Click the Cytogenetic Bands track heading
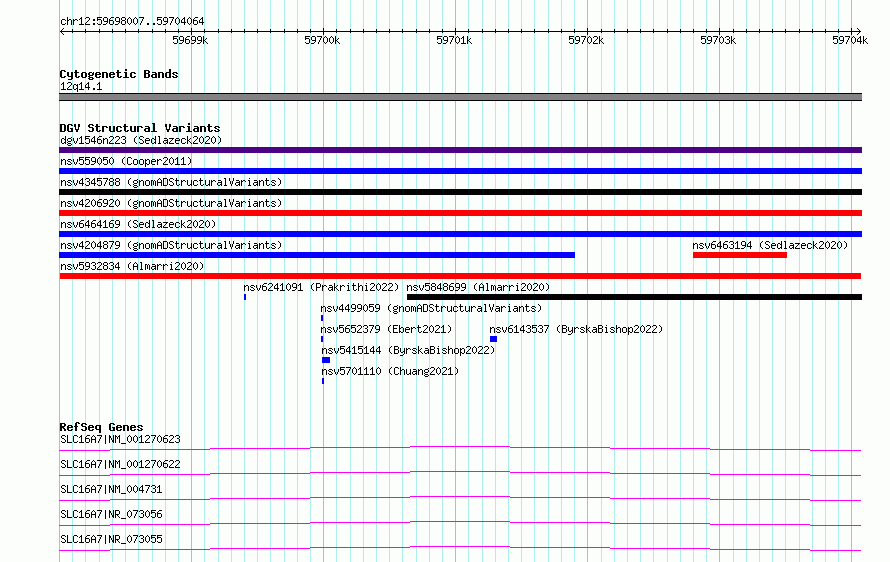 click(119, 74)
